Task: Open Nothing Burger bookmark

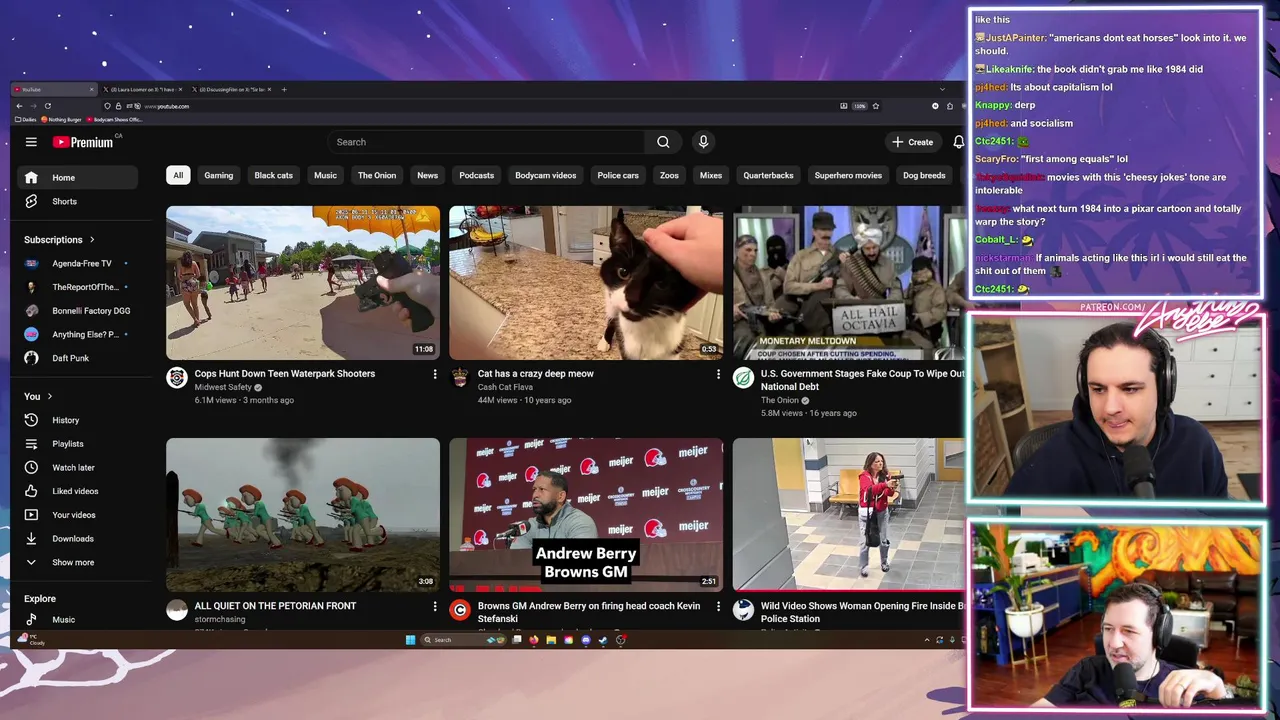Action: (61, 120)
